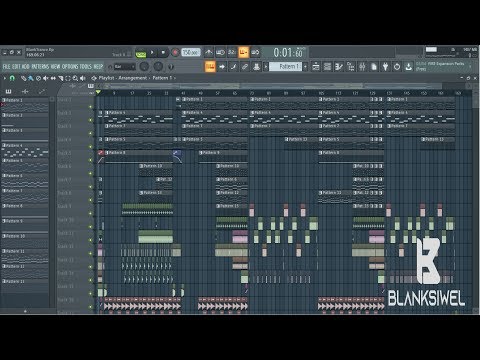Image resolution: width=480 pixels, height=360 pixels.
Task: Click the plus button beside Pattern 1 selector
Action: [x=305, y=67]
